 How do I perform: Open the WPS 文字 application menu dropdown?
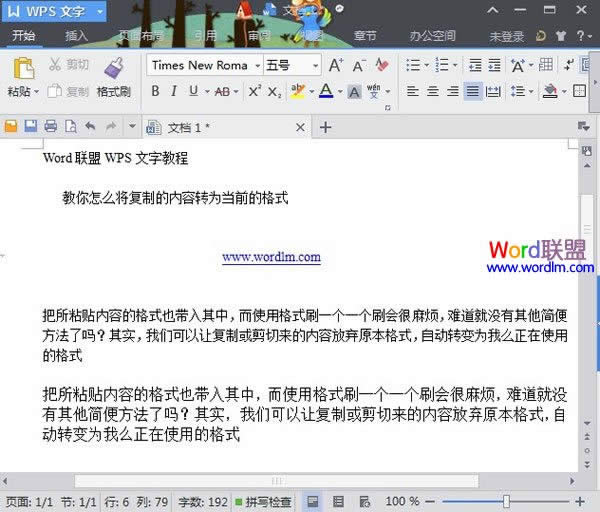101,12
